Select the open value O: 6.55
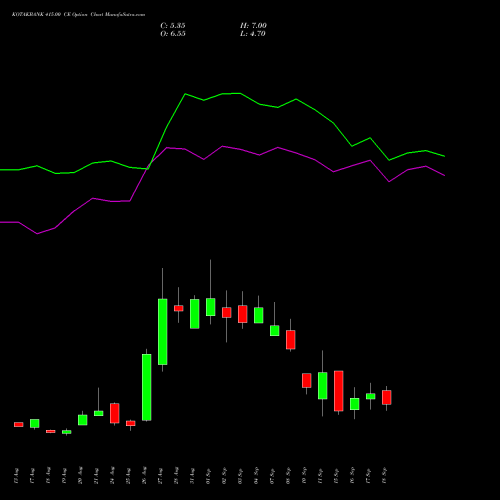The image size is (500, 500). (x=173, y=34)
